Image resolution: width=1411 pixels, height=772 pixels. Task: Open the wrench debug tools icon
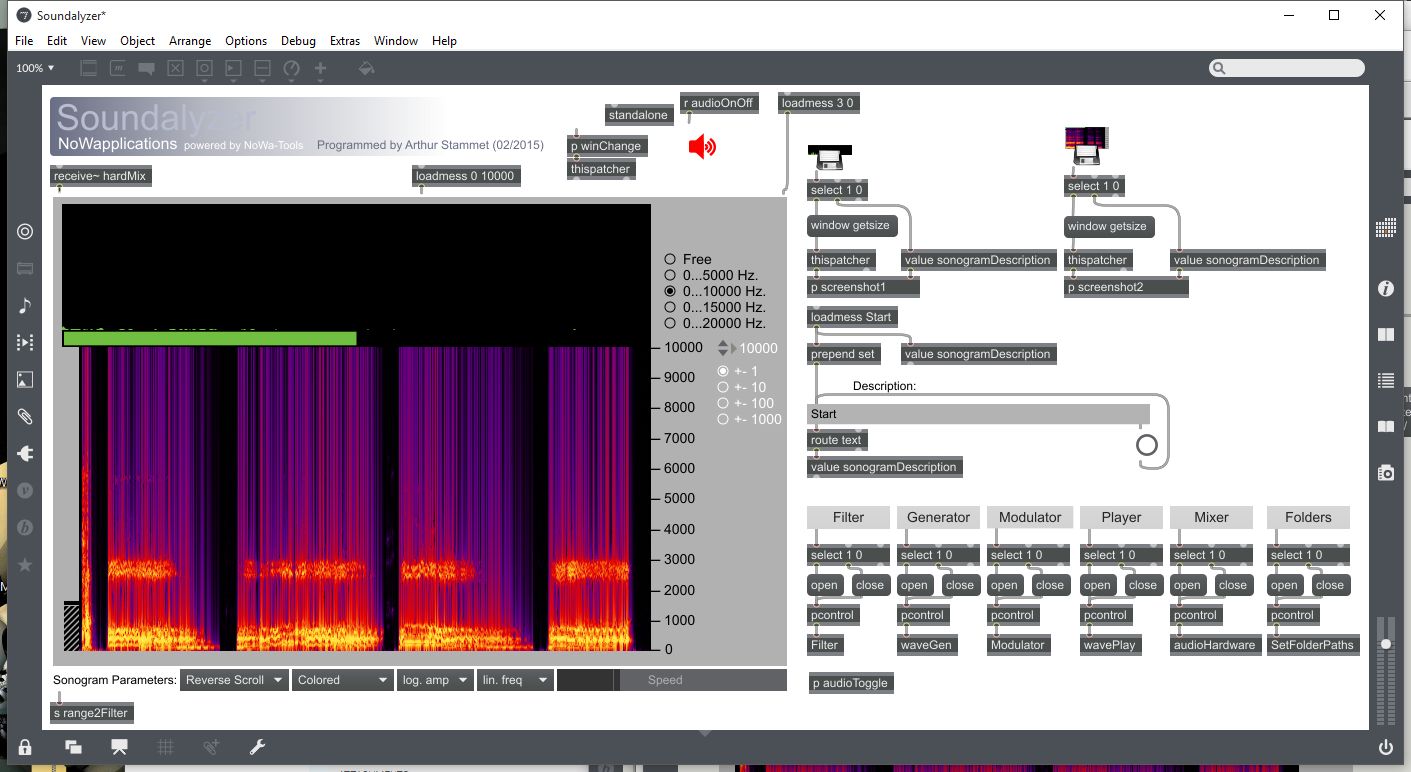click(256, 747)
